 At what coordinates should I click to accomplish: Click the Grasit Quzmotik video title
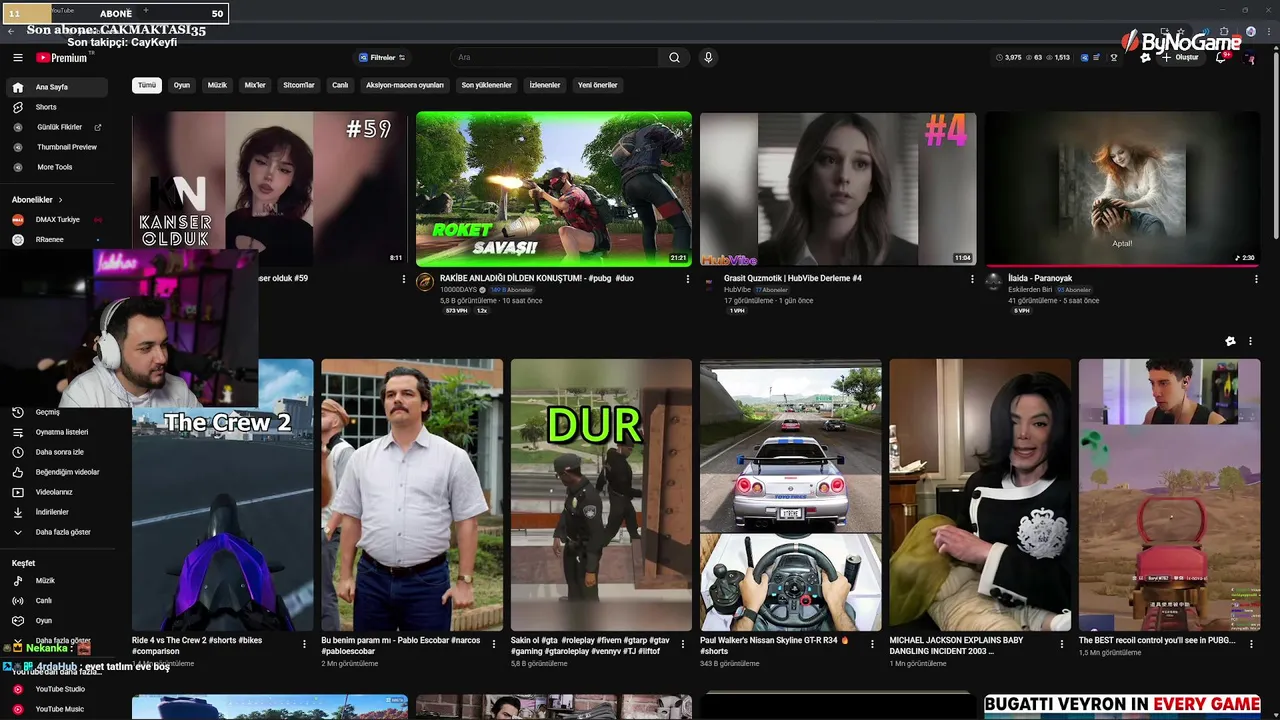click(793, 278)
